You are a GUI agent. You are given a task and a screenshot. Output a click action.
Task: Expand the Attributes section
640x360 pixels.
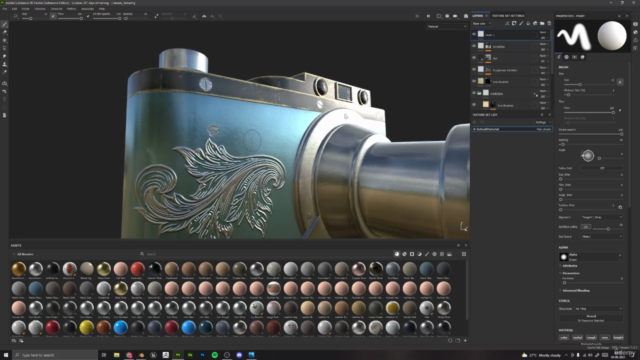point(569,266)
